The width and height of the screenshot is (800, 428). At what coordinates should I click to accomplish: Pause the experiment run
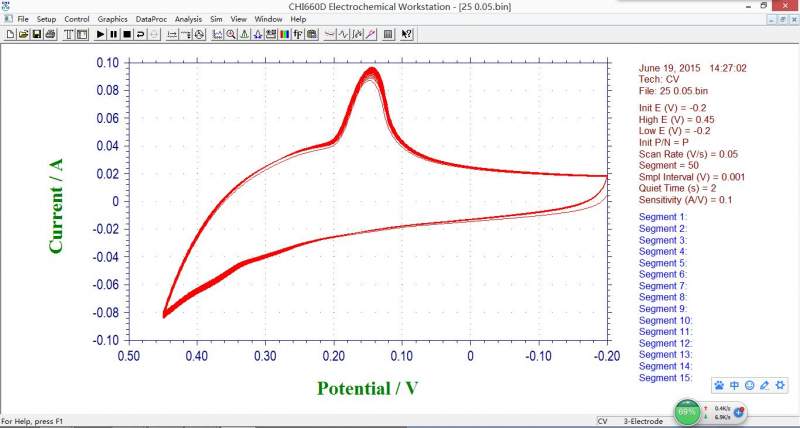pos(114,34)
